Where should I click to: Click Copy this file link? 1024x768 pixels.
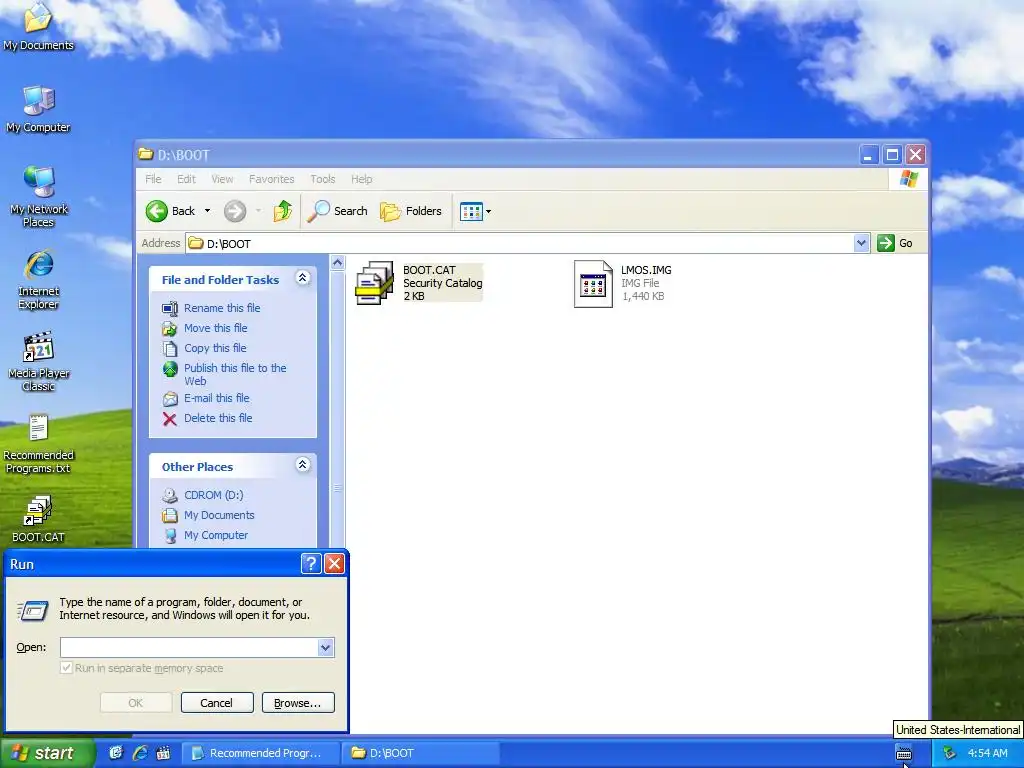point(215,348)
